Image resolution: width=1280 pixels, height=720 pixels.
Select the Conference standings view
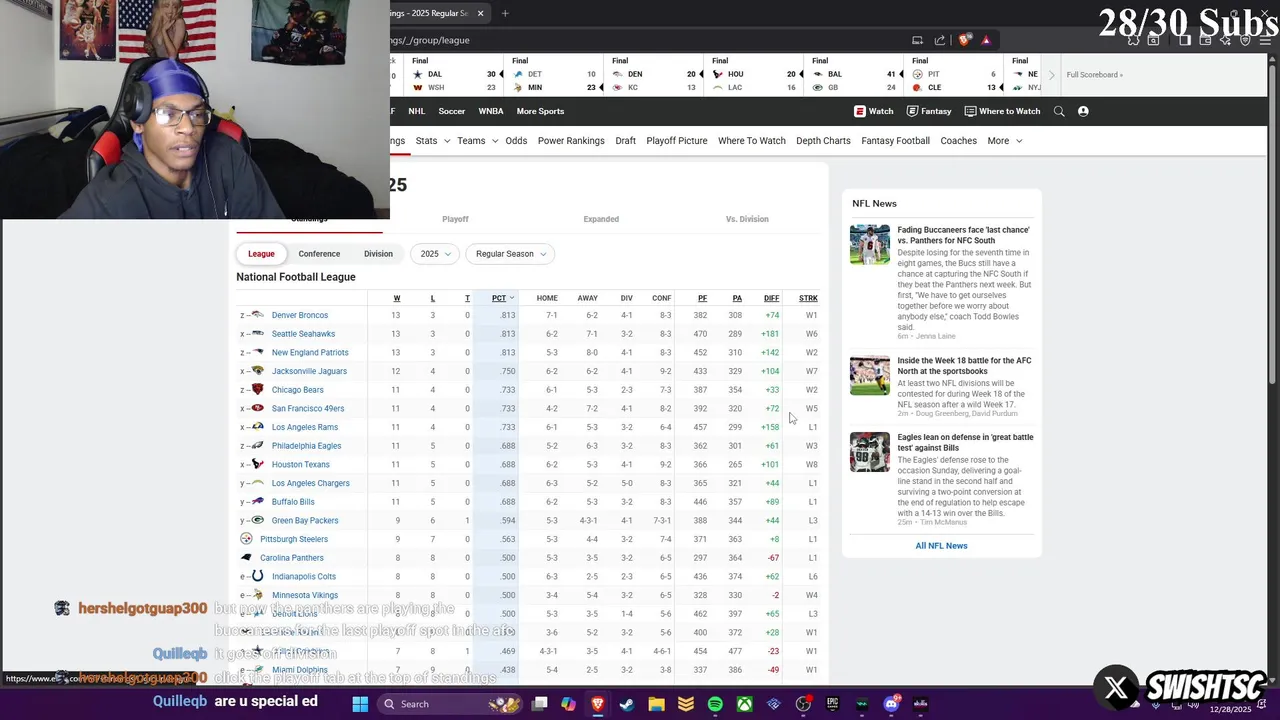click(x=319, y=254)
